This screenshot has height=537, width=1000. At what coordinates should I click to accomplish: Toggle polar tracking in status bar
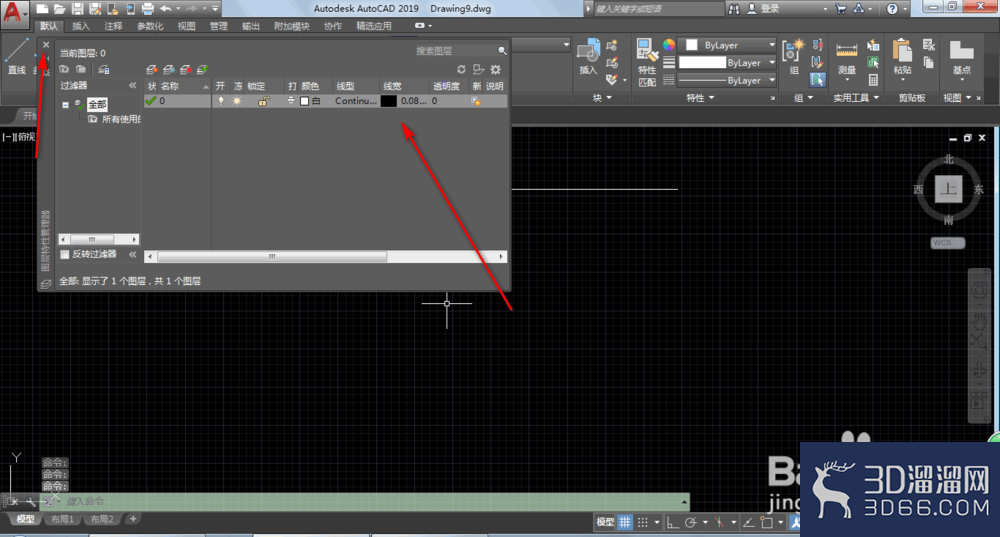(x=691, y=522)
